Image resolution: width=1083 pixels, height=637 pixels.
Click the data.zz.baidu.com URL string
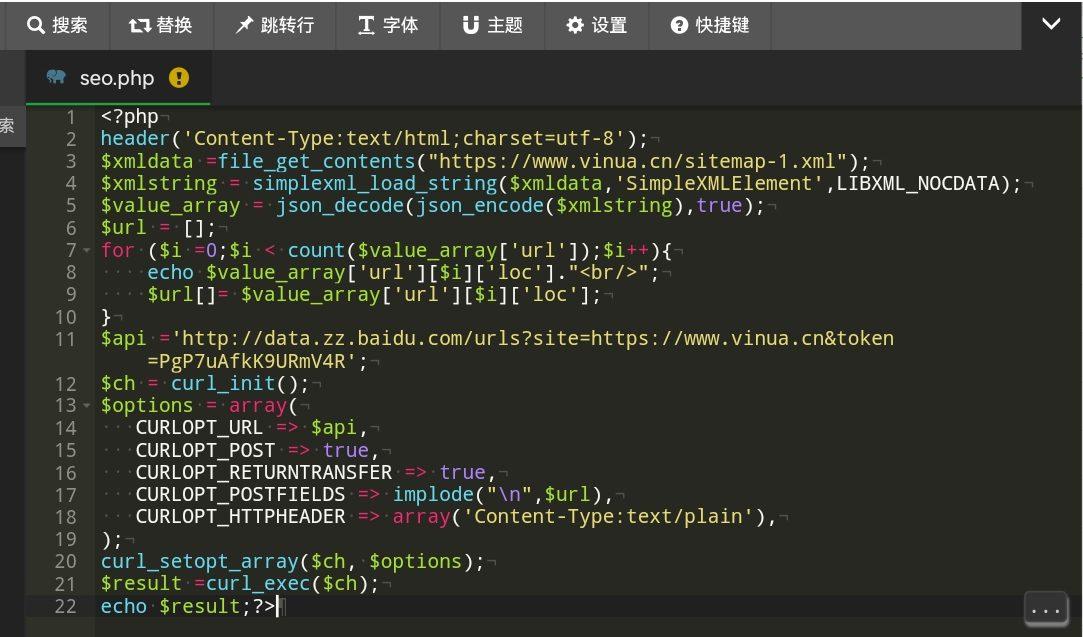(533, 339)
